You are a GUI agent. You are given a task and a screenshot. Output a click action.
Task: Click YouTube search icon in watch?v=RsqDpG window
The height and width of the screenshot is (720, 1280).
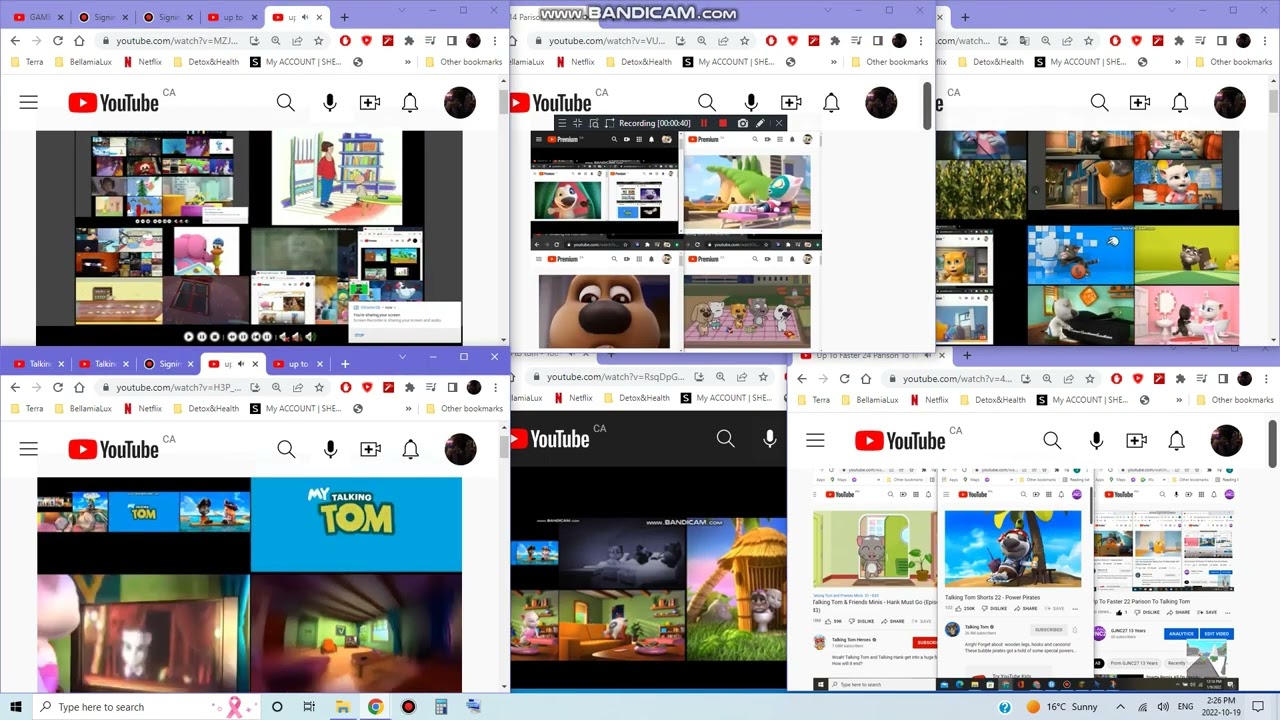pos(725,438)
